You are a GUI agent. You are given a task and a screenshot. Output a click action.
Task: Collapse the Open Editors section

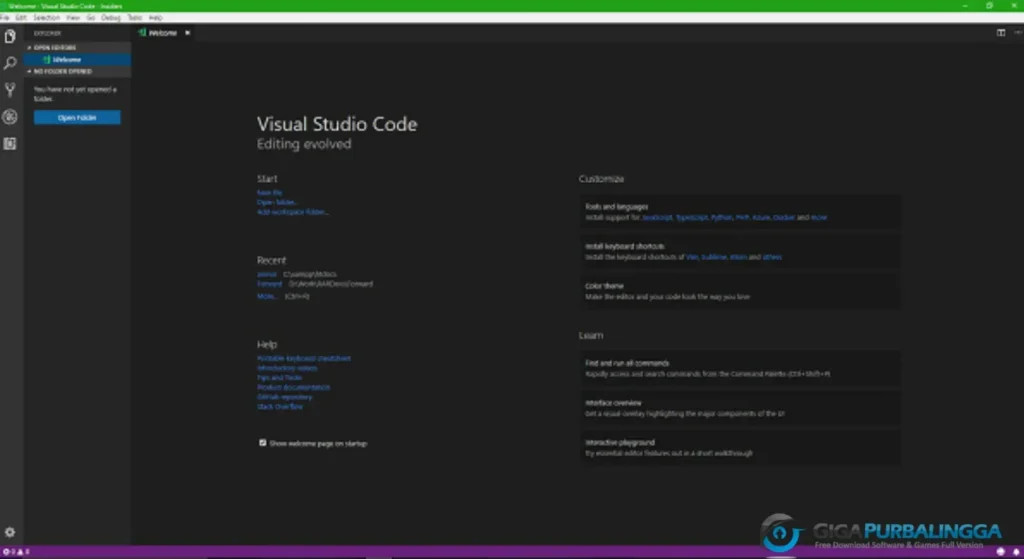tap(77, 48)
